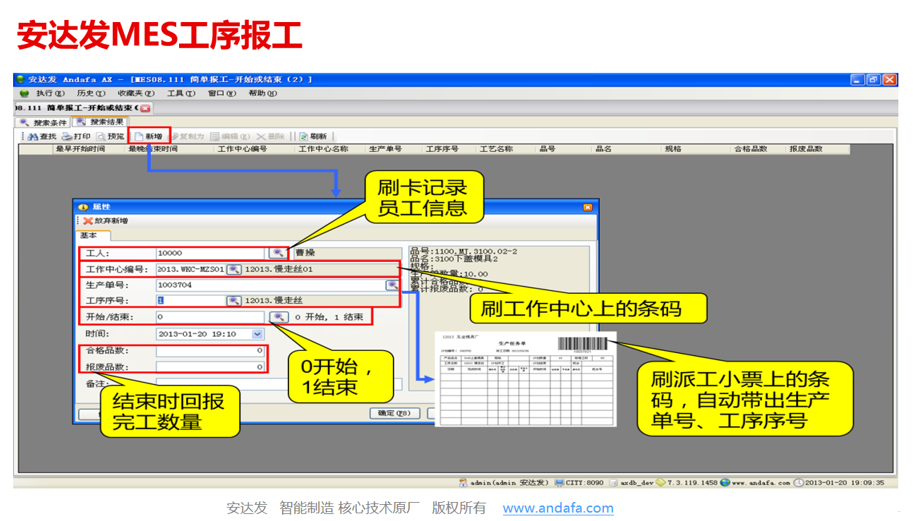920x521 pixels.
Task: Close the 属性 dialog with its orange X
Action: pyautogui.click(x=587, y=207)
